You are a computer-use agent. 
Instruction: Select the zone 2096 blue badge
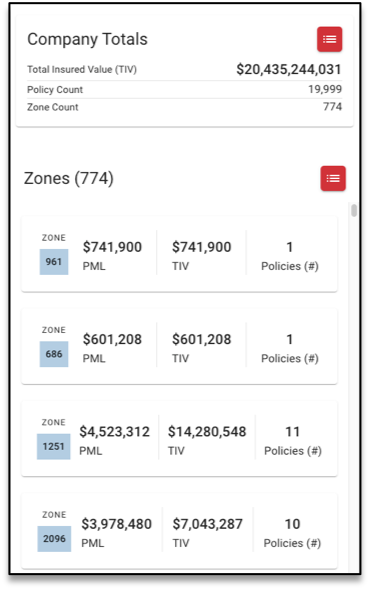pyautogui.click(x=54, y=539)
